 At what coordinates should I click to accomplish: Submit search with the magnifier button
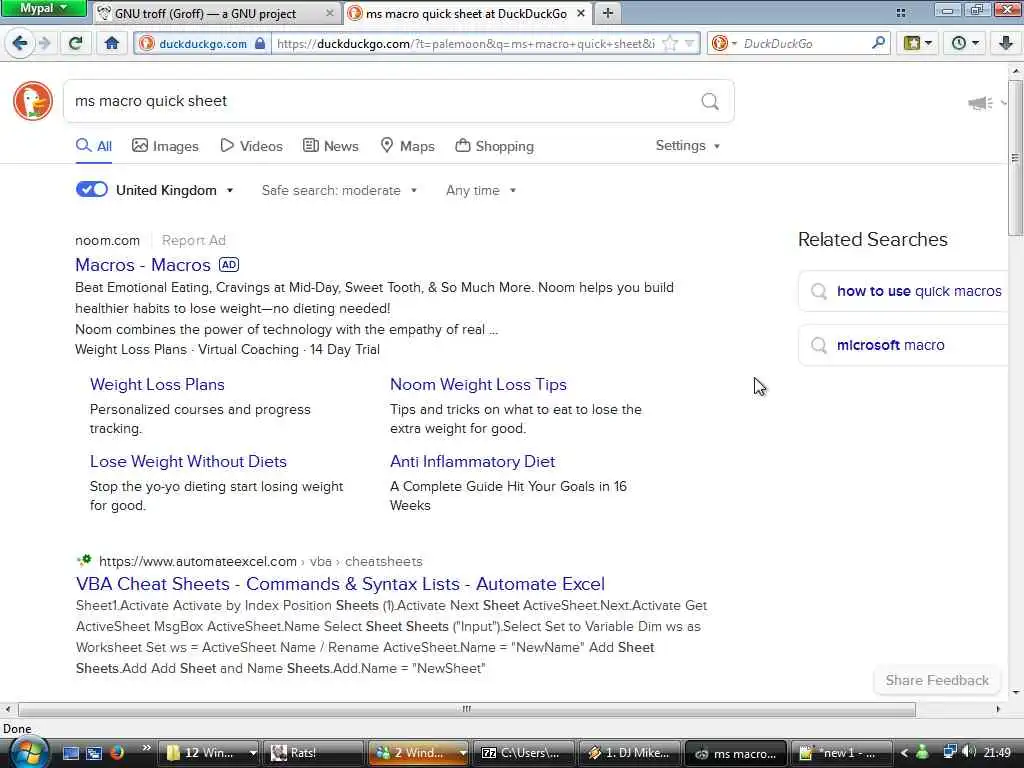[710, 101]
